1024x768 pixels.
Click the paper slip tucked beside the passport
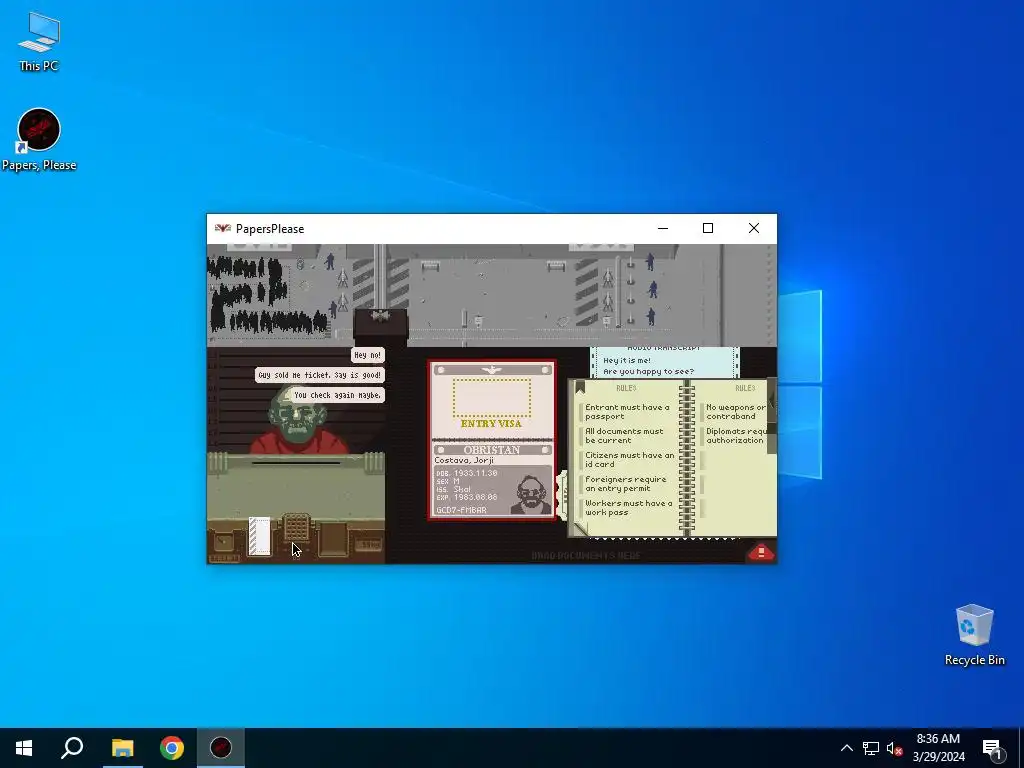pos(562,494)
